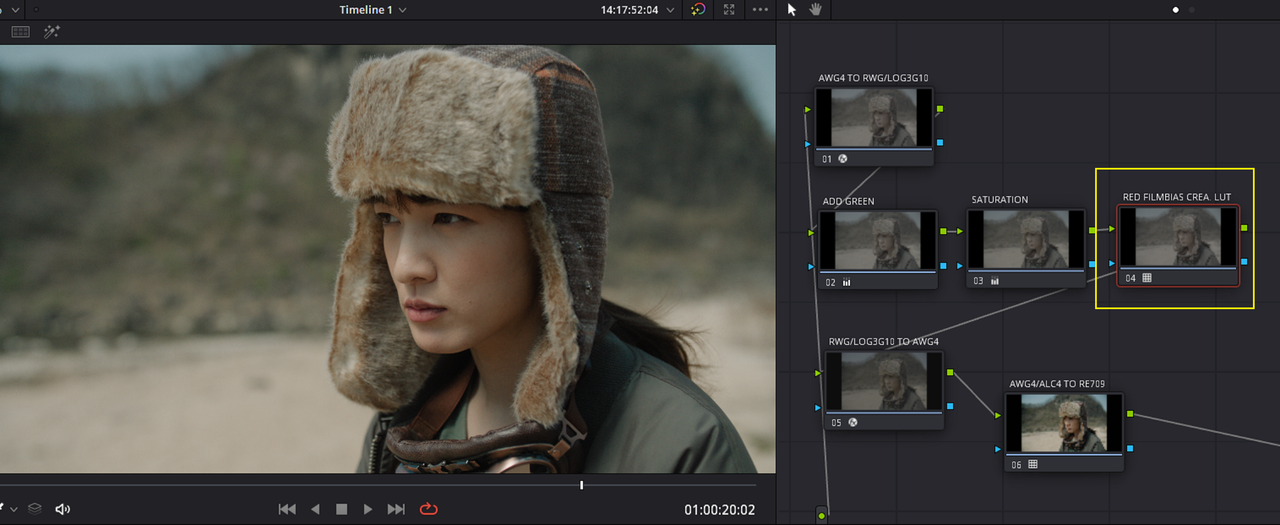Mute audio with the speaker icon
1280x525 pixels.
[x=63, y=509]
